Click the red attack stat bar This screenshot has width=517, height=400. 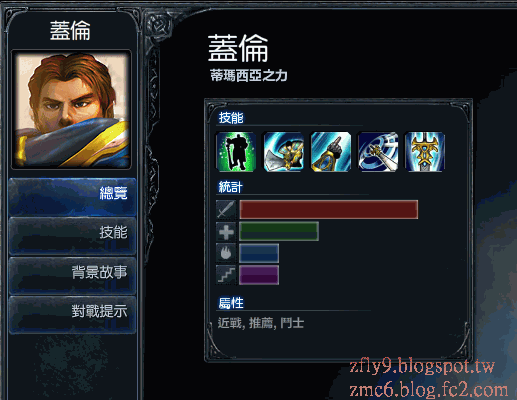[x=329, y=210]
